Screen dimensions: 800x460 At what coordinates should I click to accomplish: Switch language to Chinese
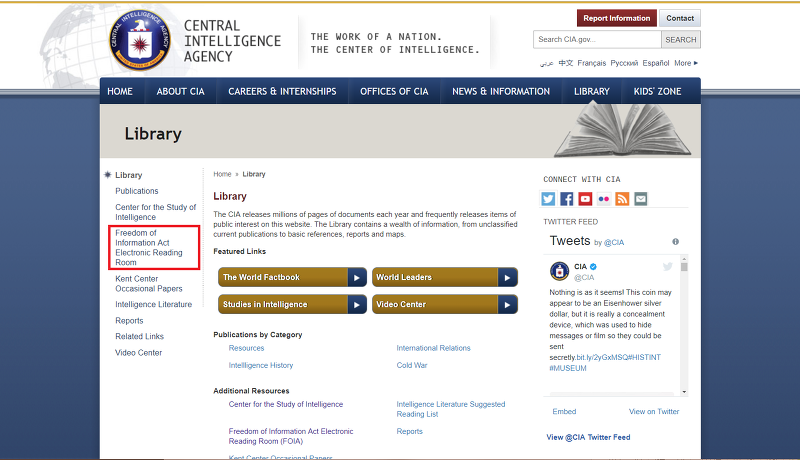tap(566, 63)
